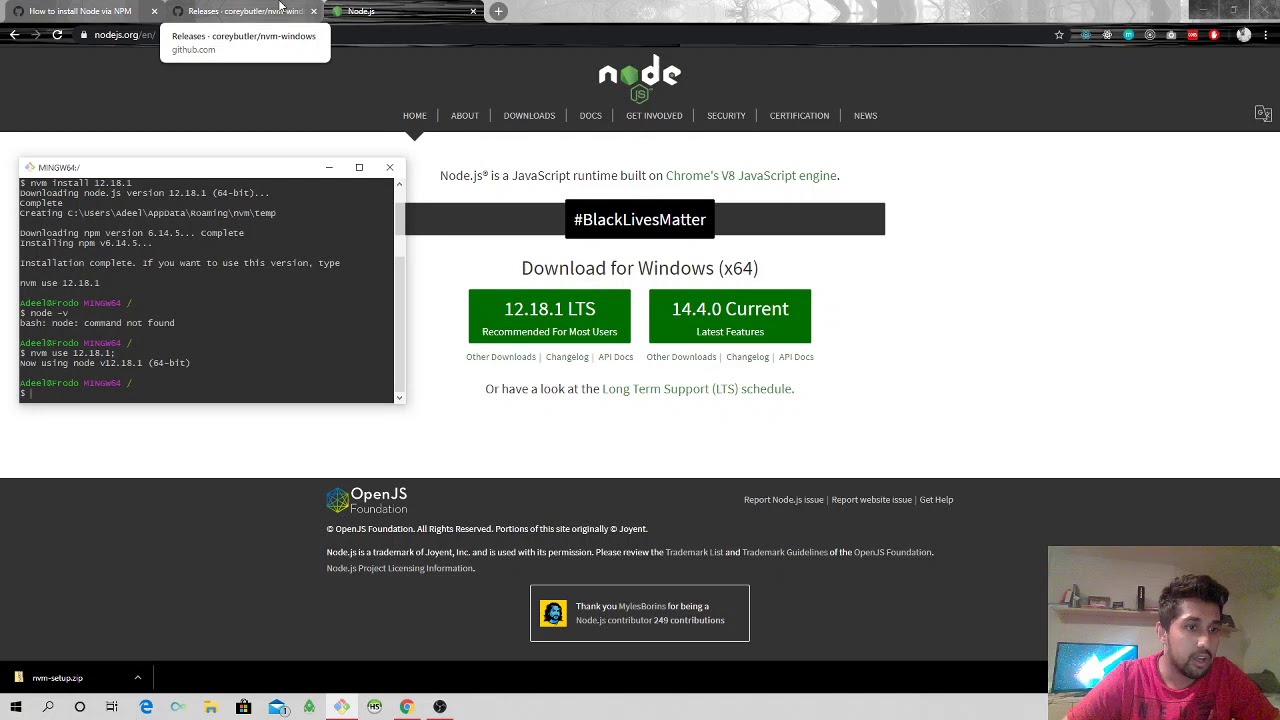Click the #BlackLivesMatter banner

click(640, 220)
